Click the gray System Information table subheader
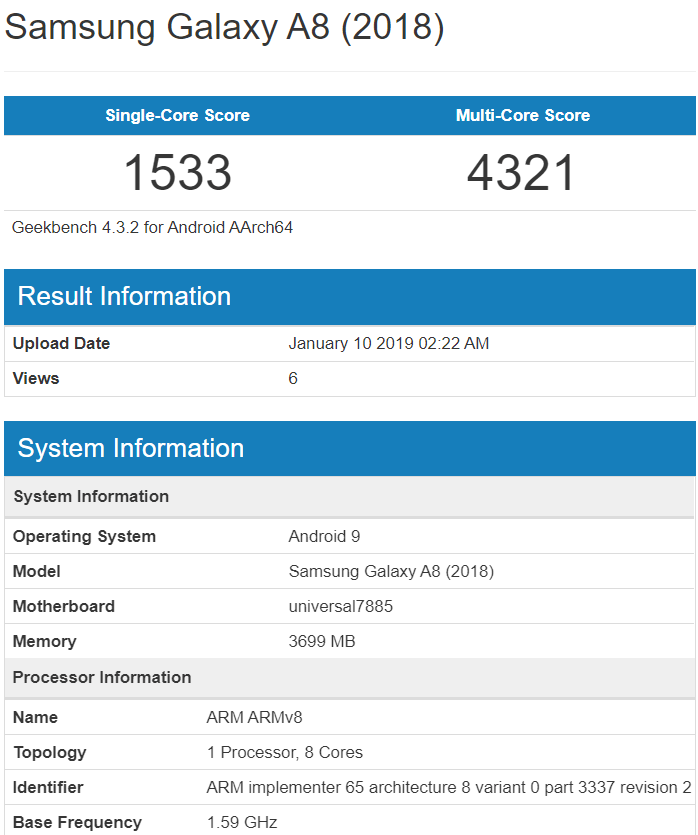This screenshot has width=698, height=835. [x=350, y=496]
